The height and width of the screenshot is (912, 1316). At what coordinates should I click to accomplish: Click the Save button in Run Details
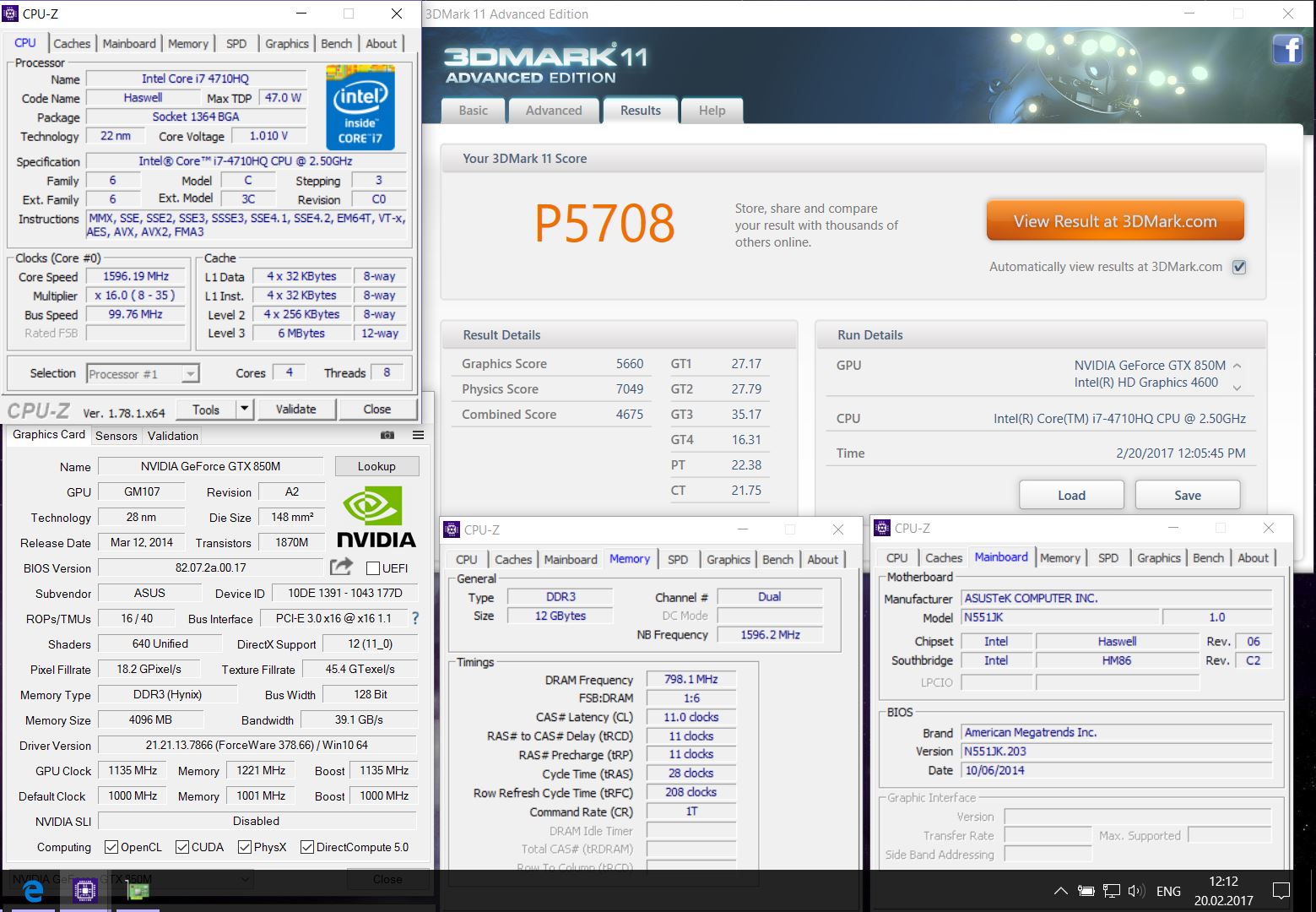coord(1187,495)
